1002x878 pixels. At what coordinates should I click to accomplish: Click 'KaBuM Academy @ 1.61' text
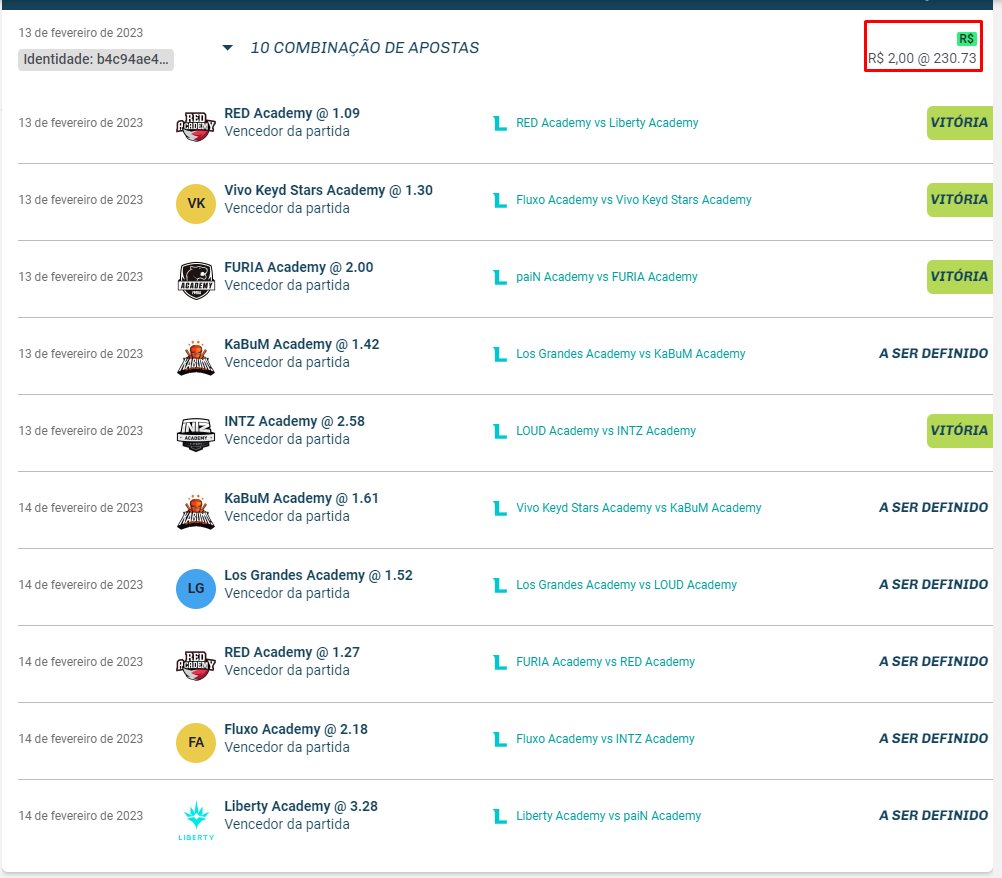[301, 498]
